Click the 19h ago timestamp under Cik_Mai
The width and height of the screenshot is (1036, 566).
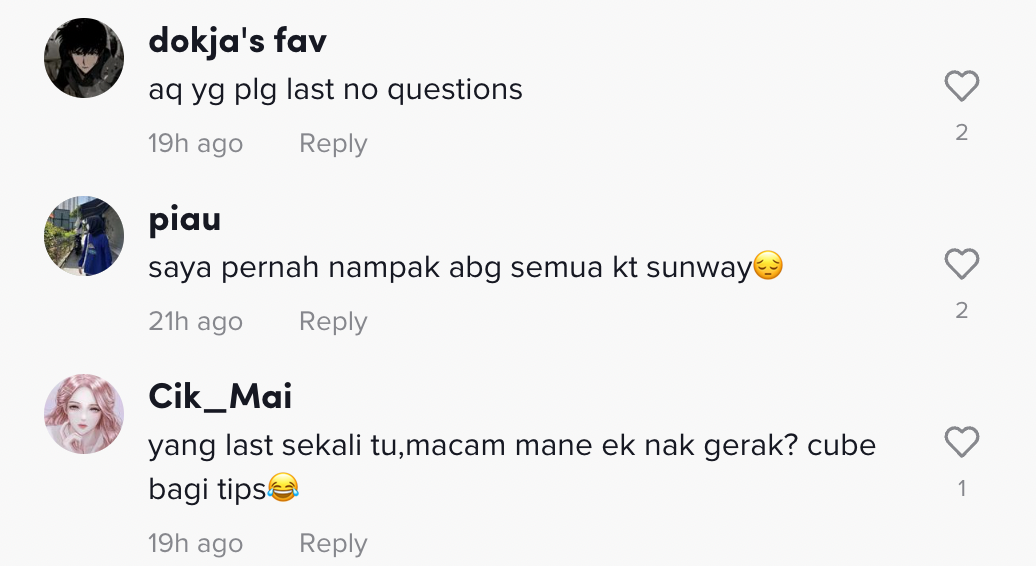click(x=195, y=544)
